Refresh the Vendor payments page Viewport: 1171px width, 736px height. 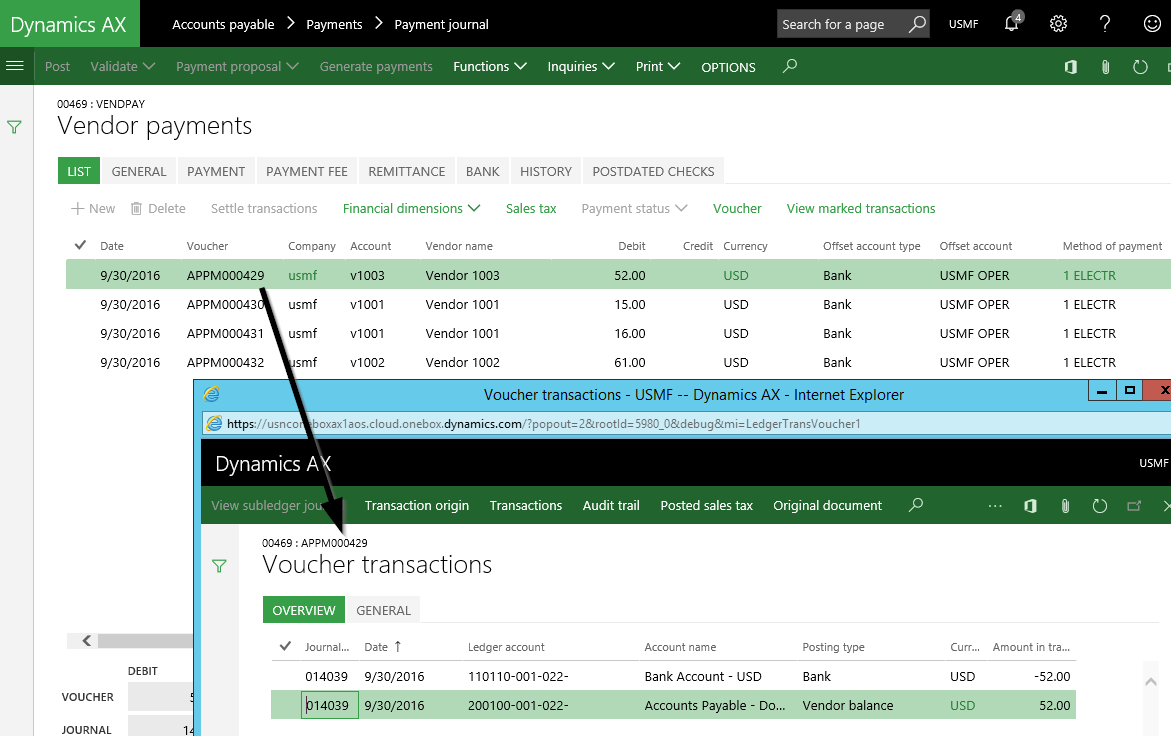coord(1140,67)
